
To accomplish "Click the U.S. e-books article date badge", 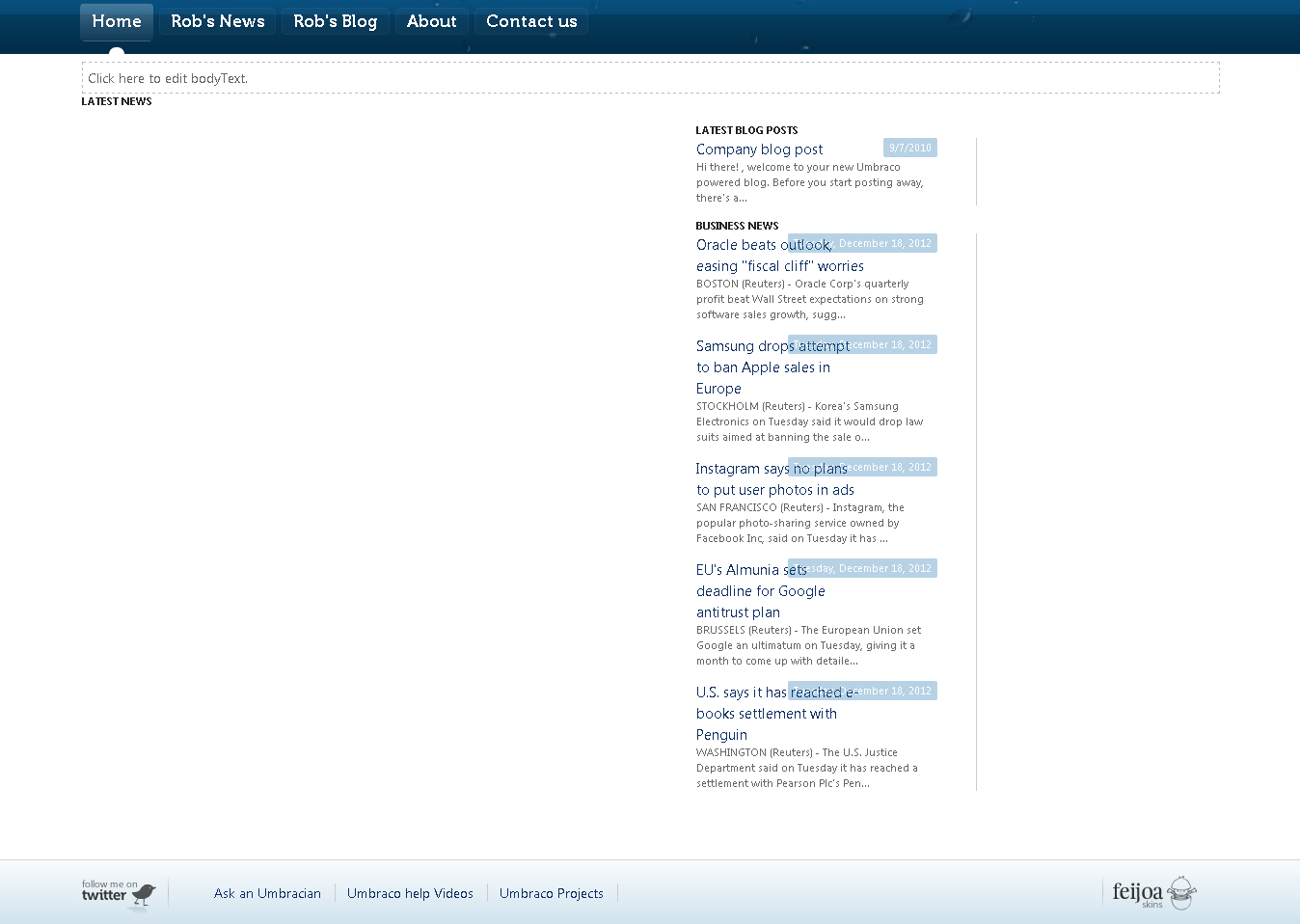I will (862, 691).
